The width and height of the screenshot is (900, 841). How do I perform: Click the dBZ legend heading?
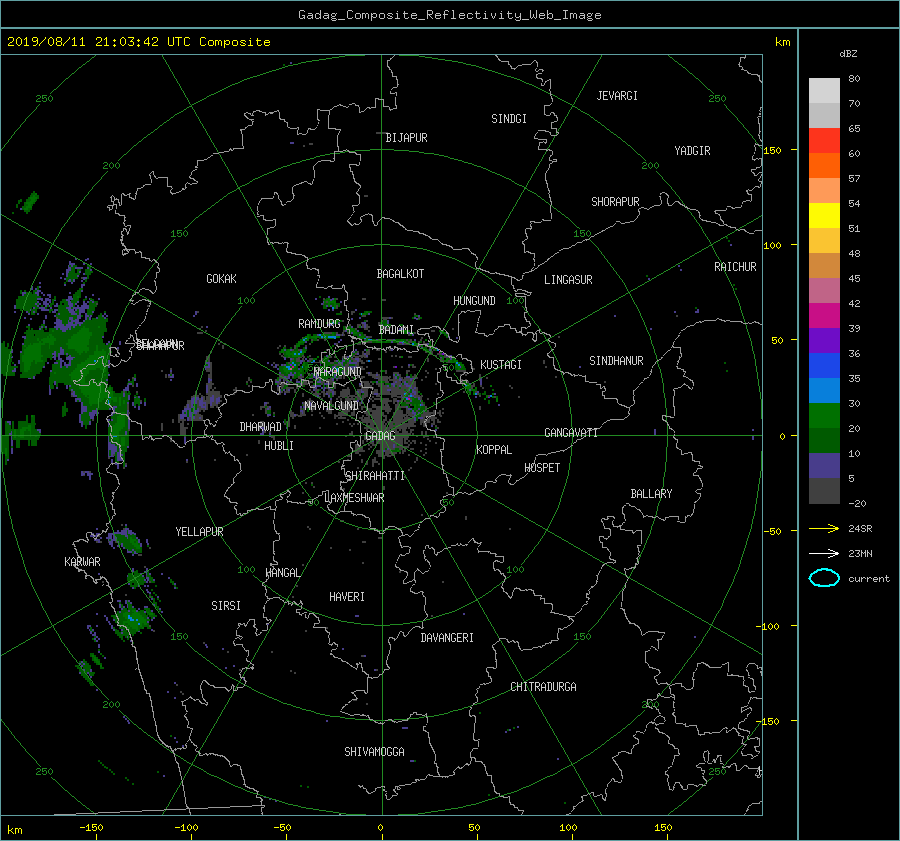[848, 54]
